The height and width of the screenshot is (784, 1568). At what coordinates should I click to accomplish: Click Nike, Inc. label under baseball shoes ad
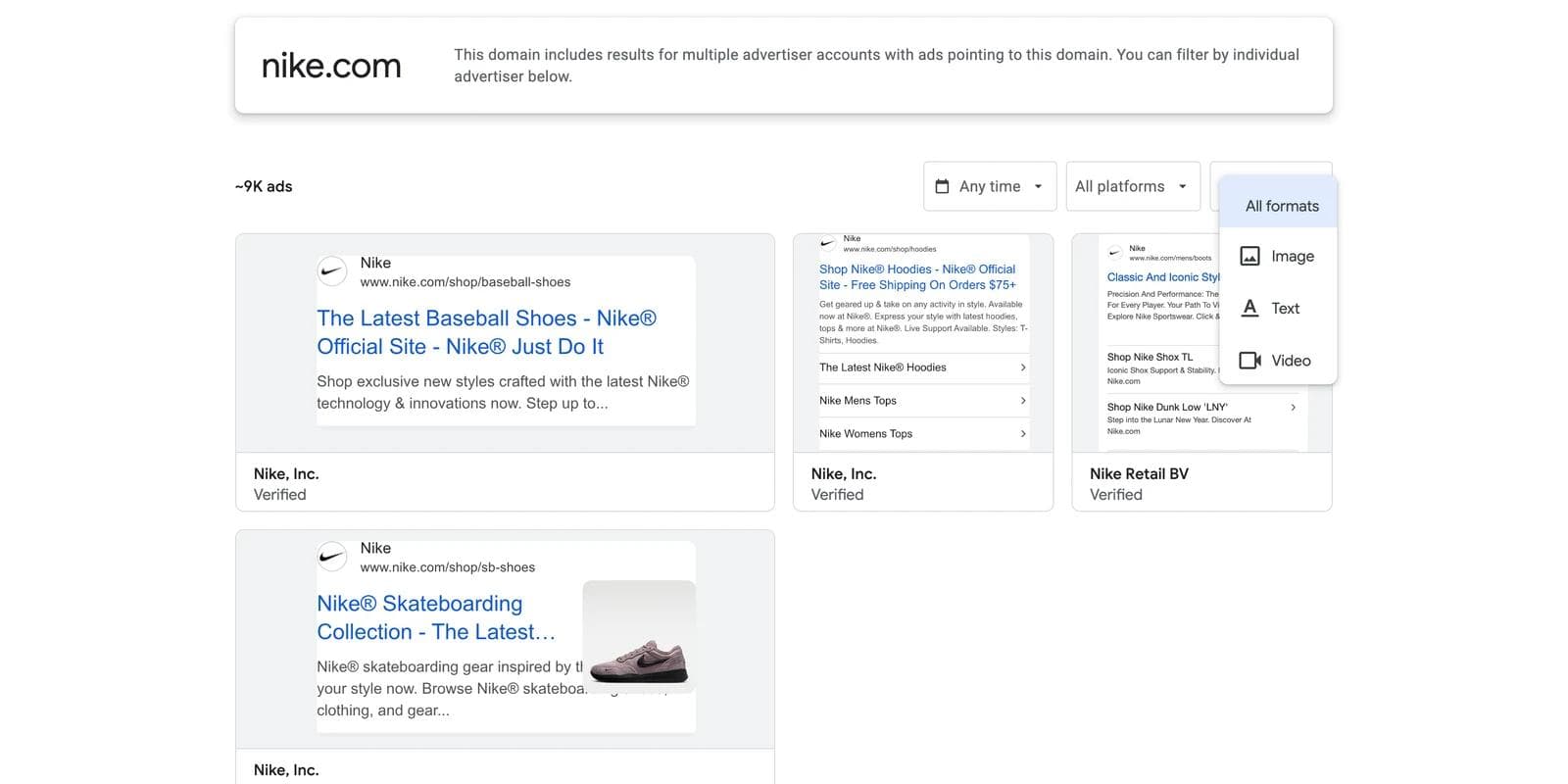286,473
